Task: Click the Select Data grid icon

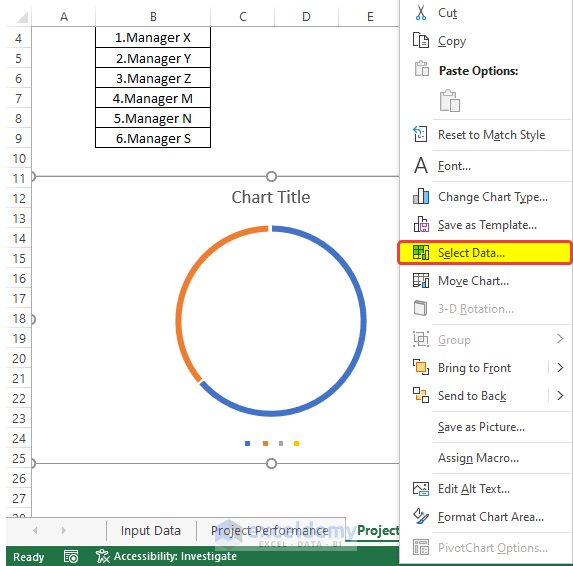Action: click(421, 252)
